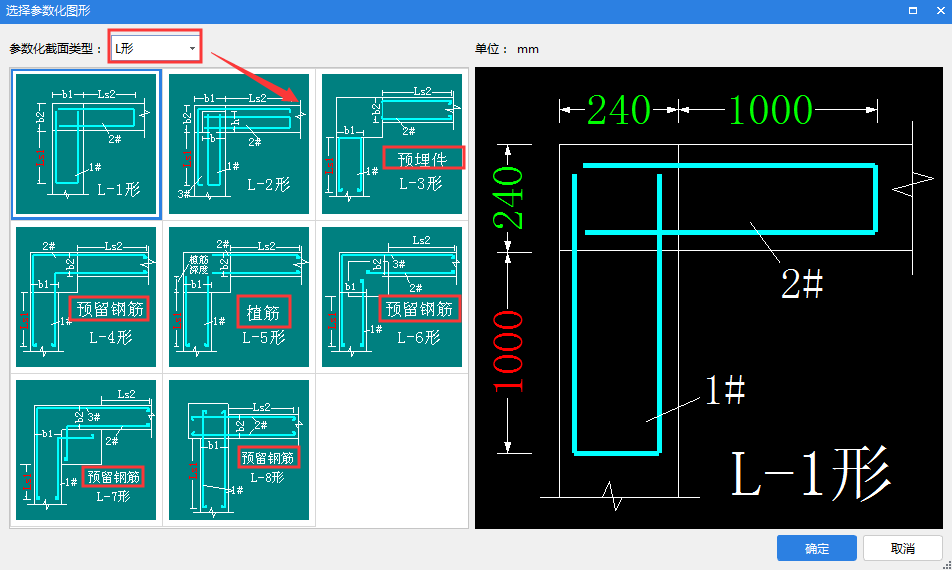Click the 2# rebar label in large preview
The height and width of the screenshot is (570, 952).
click(x=801, y=285)
